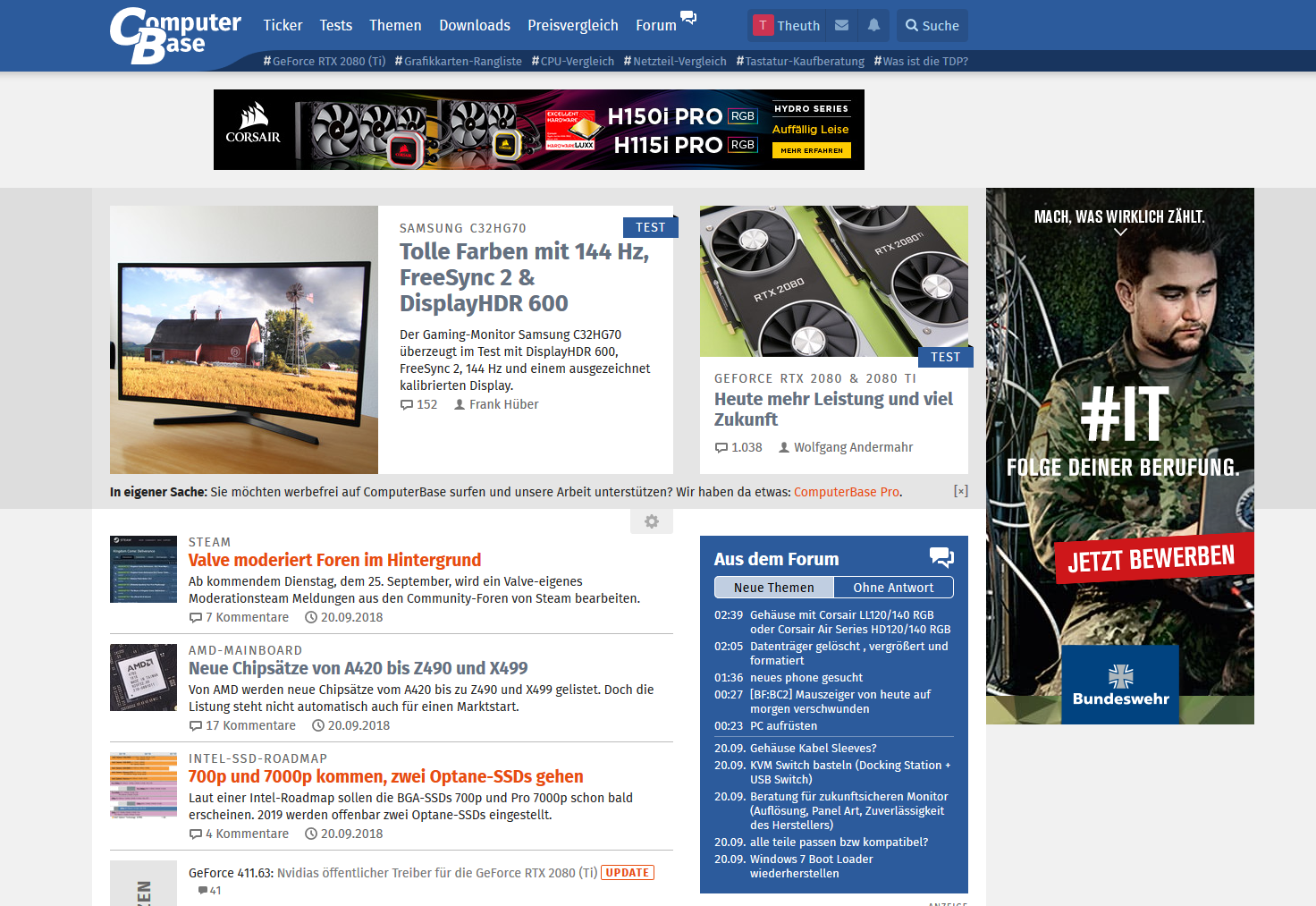Screen dimensions: 1316x906
Task: Open the Tests menu
Action: 336,25
